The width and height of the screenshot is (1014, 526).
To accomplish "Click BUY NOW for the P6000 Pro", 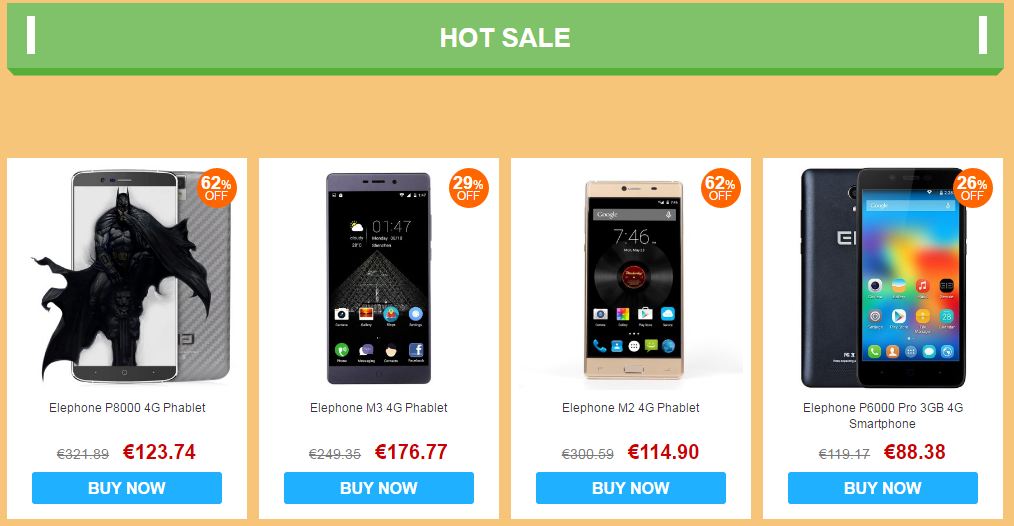I will tap(883, 488).
